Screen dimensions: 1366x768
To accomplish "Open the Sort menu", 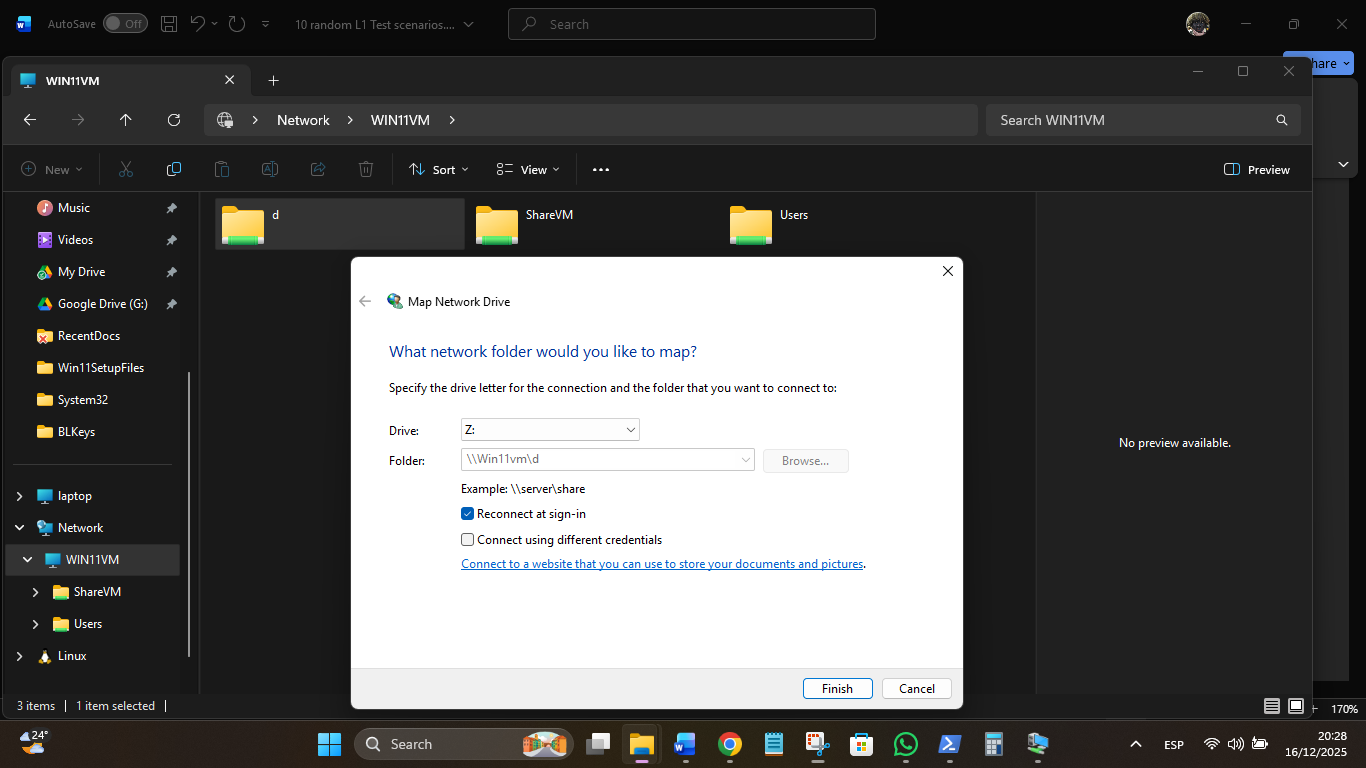I will (438, 169).
